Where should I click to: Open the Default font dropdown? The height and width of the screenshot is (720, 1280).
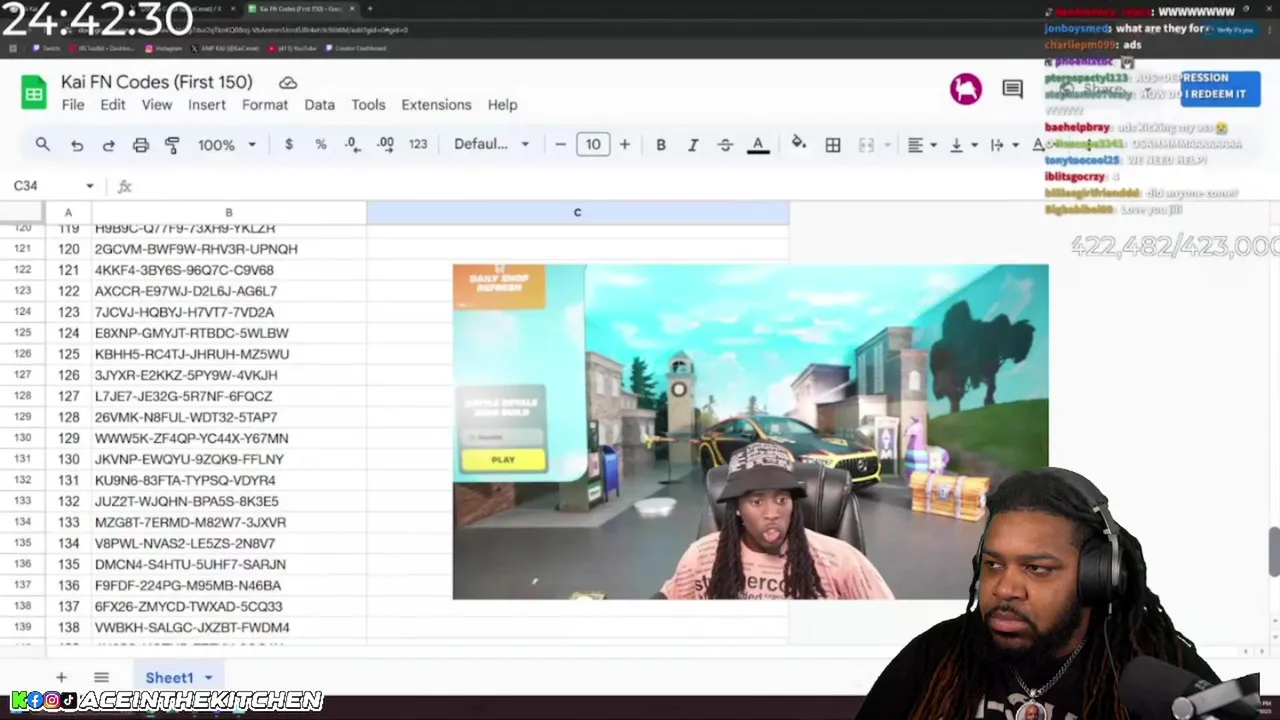pos(491,144)
